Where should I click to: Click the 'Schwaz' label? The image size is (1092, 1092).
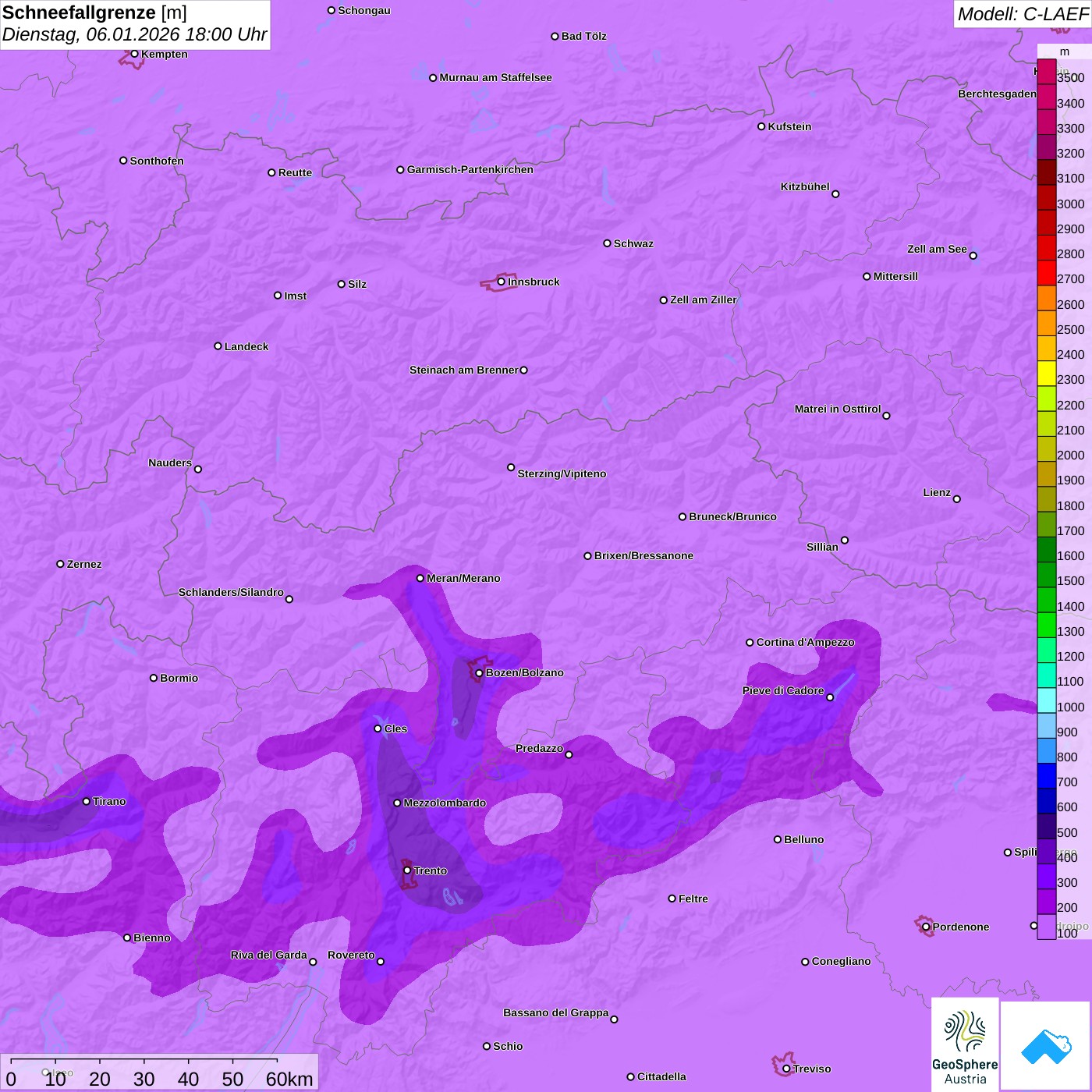[633, 243]
